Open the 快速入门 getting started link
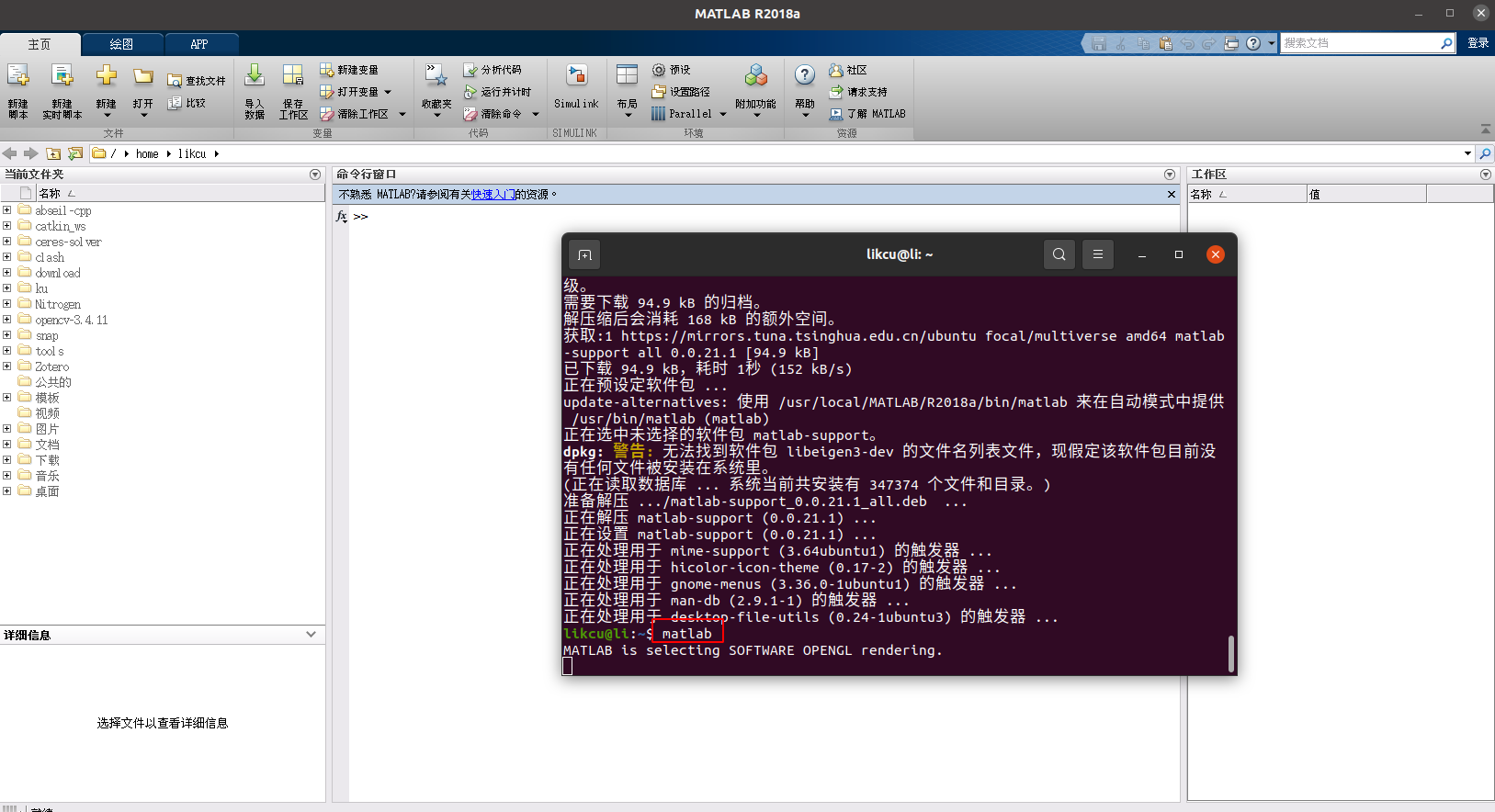Screen dimensions: 1495x812 pos(493,195)
